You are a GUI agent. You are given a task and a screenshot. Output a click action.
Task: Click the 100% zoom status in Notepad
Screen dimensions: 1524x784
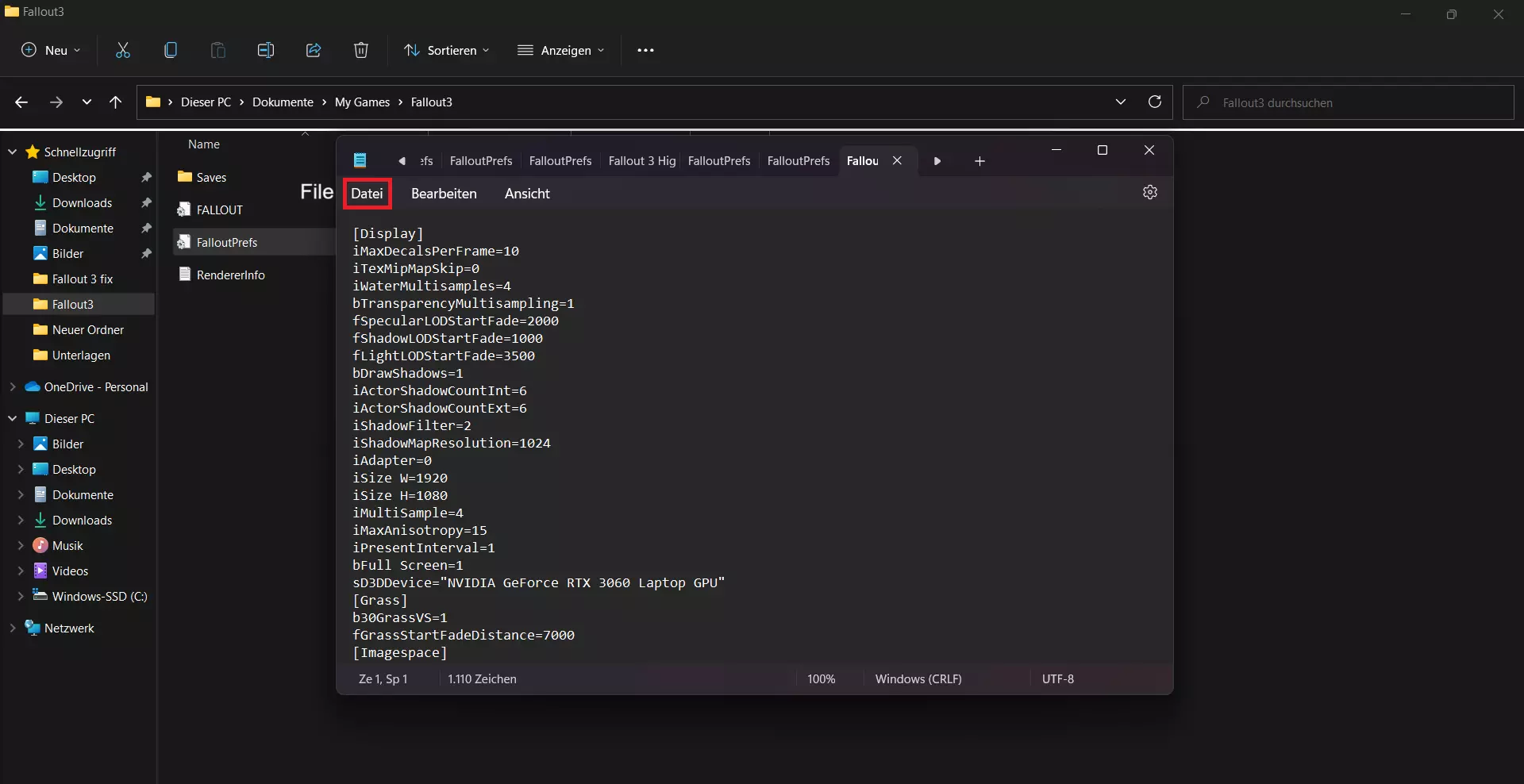click(822, 679)
